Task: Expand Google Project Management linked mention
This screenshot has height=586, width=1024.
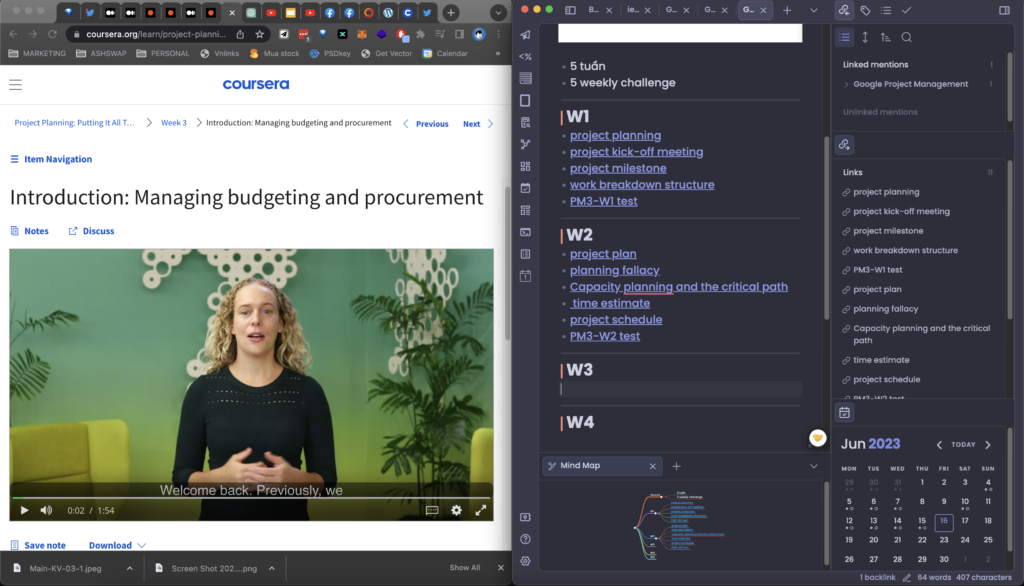Action: coord(847,84)
